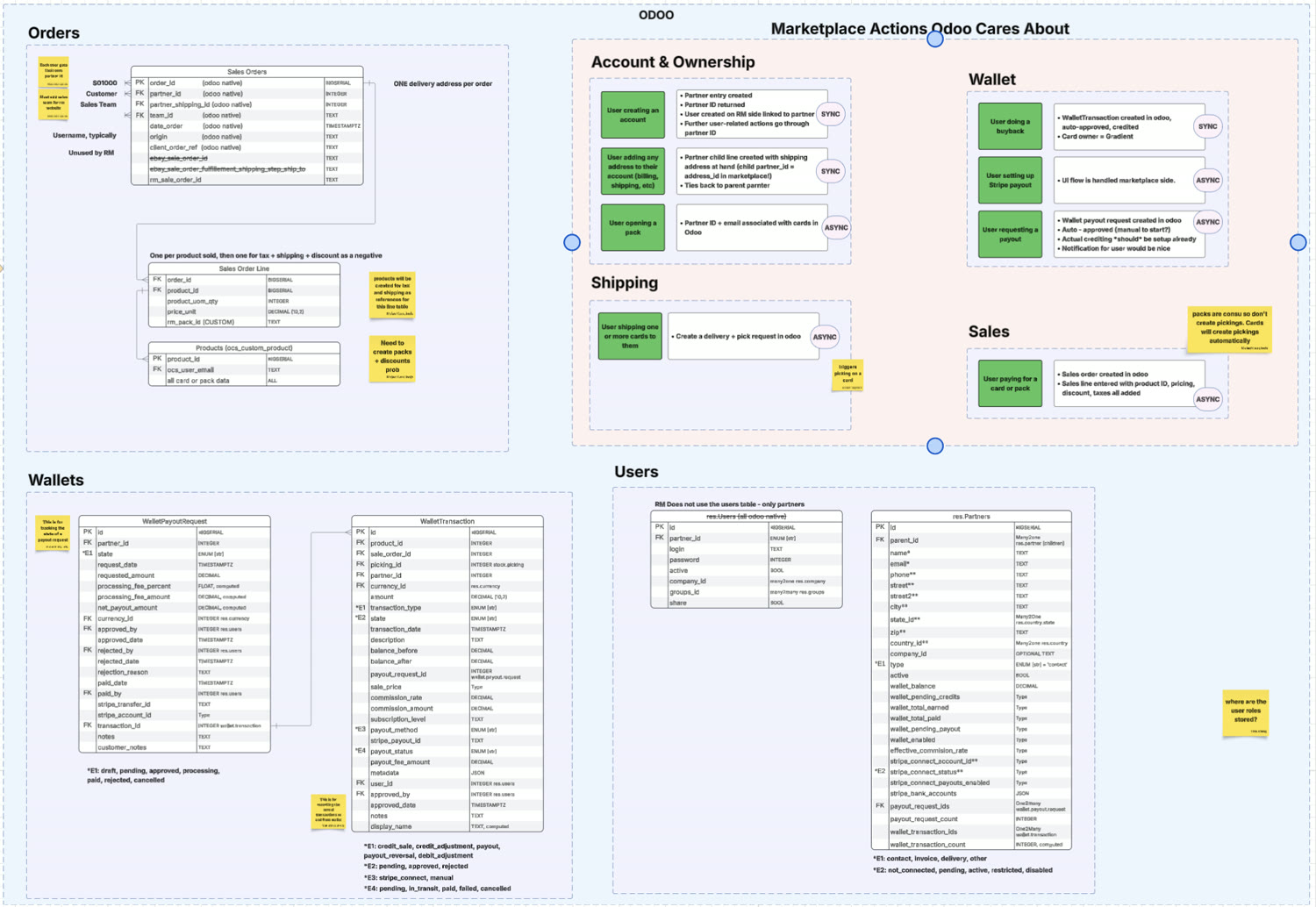The width and height of the screenshot is (1316, 907).
Task: Click ASYNC badge beside 'Partner ID + email' card
Action: [836, 228]
